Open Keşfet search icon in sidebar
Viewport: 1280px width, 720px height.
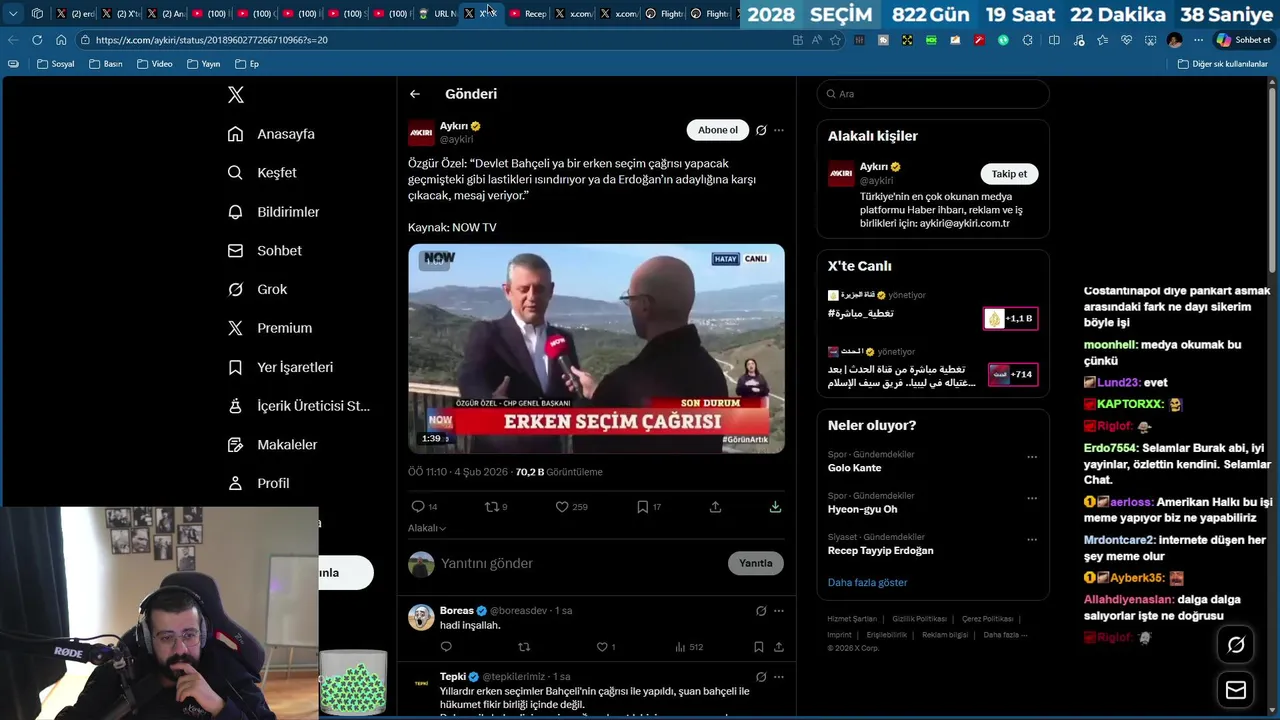point(235,173)
